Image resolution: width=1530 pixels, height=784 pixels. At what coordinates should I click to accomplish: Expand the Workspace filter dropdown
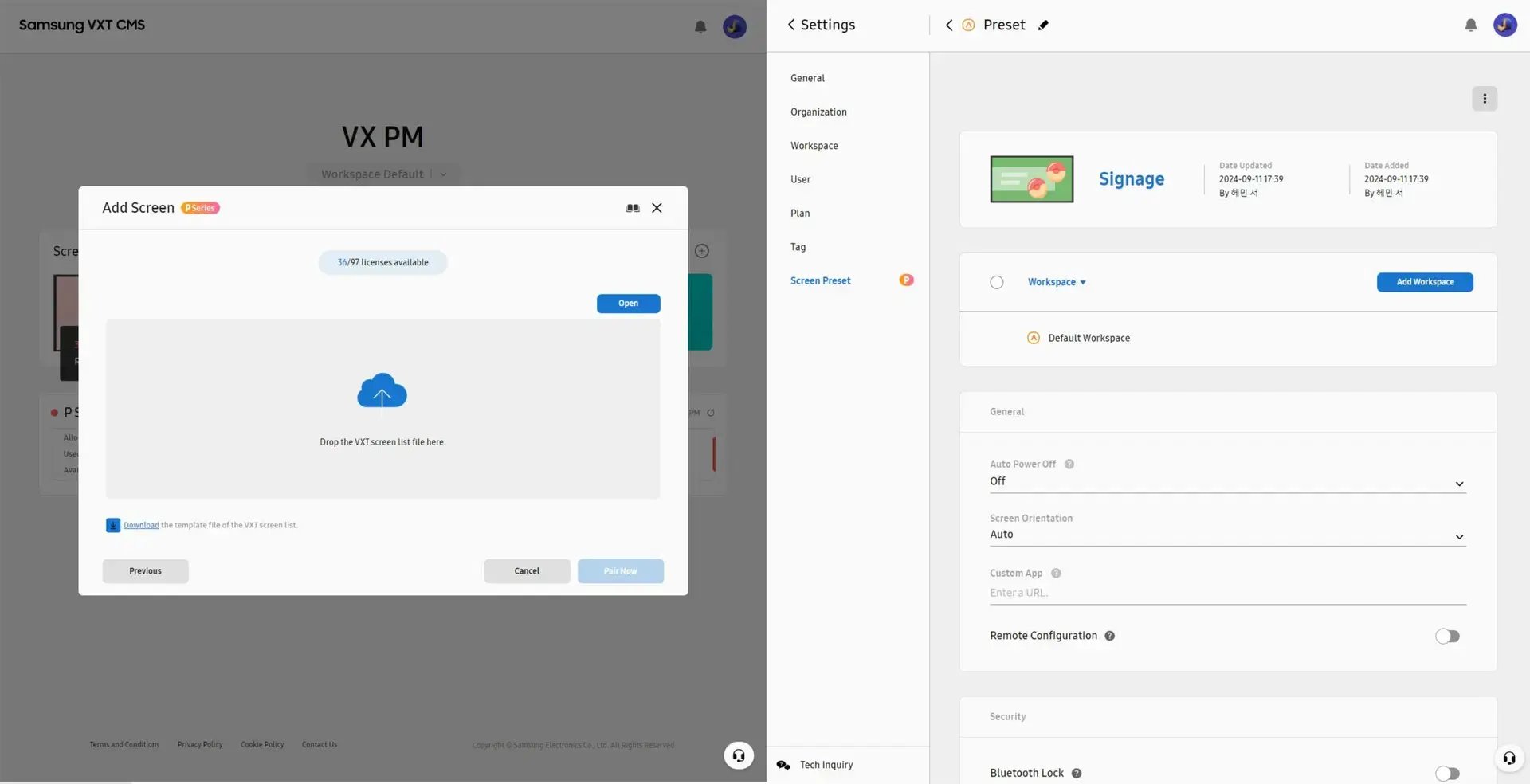1057,282
